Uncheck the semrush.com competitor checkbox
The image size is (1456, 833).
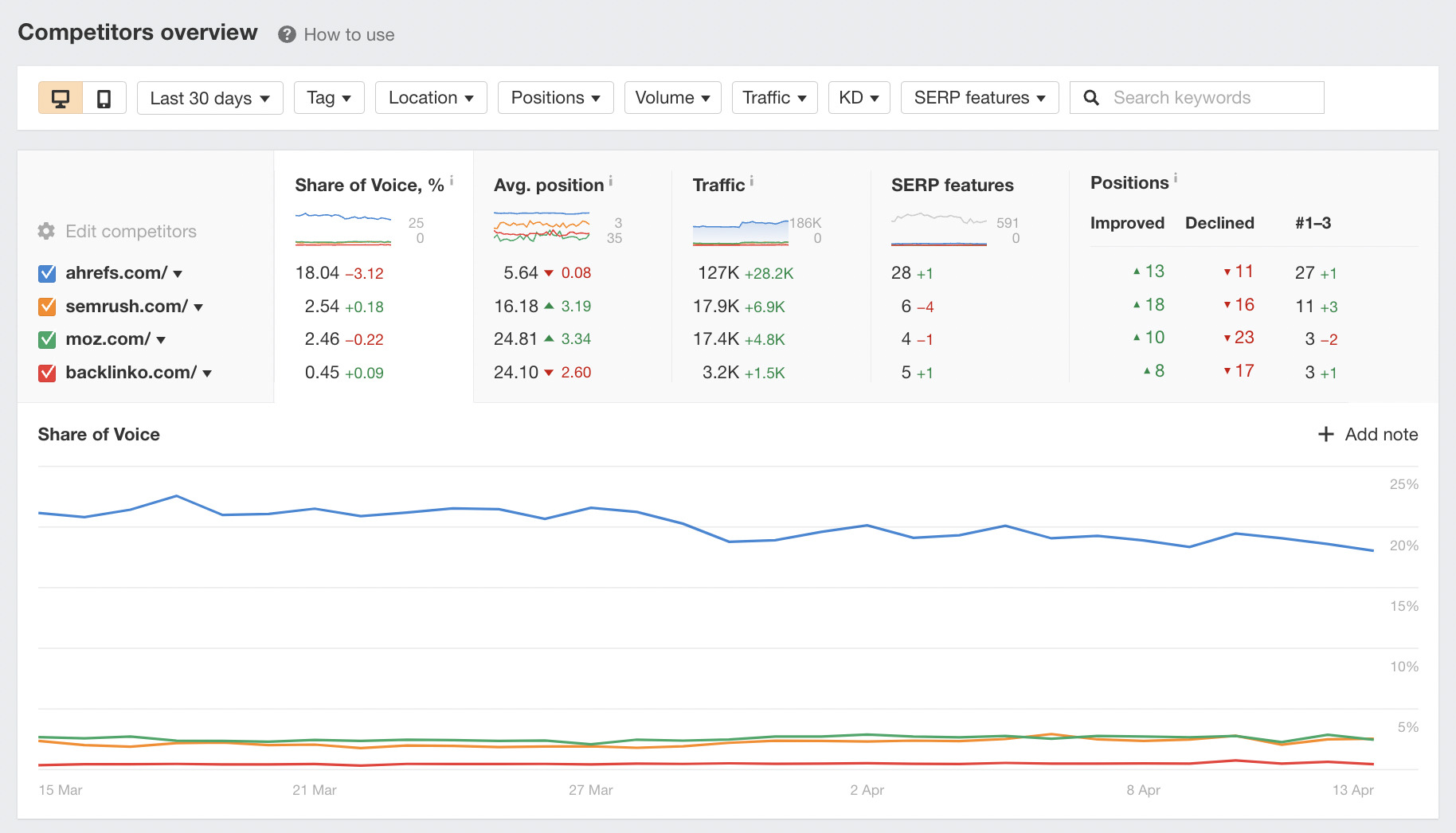[46, 306]
